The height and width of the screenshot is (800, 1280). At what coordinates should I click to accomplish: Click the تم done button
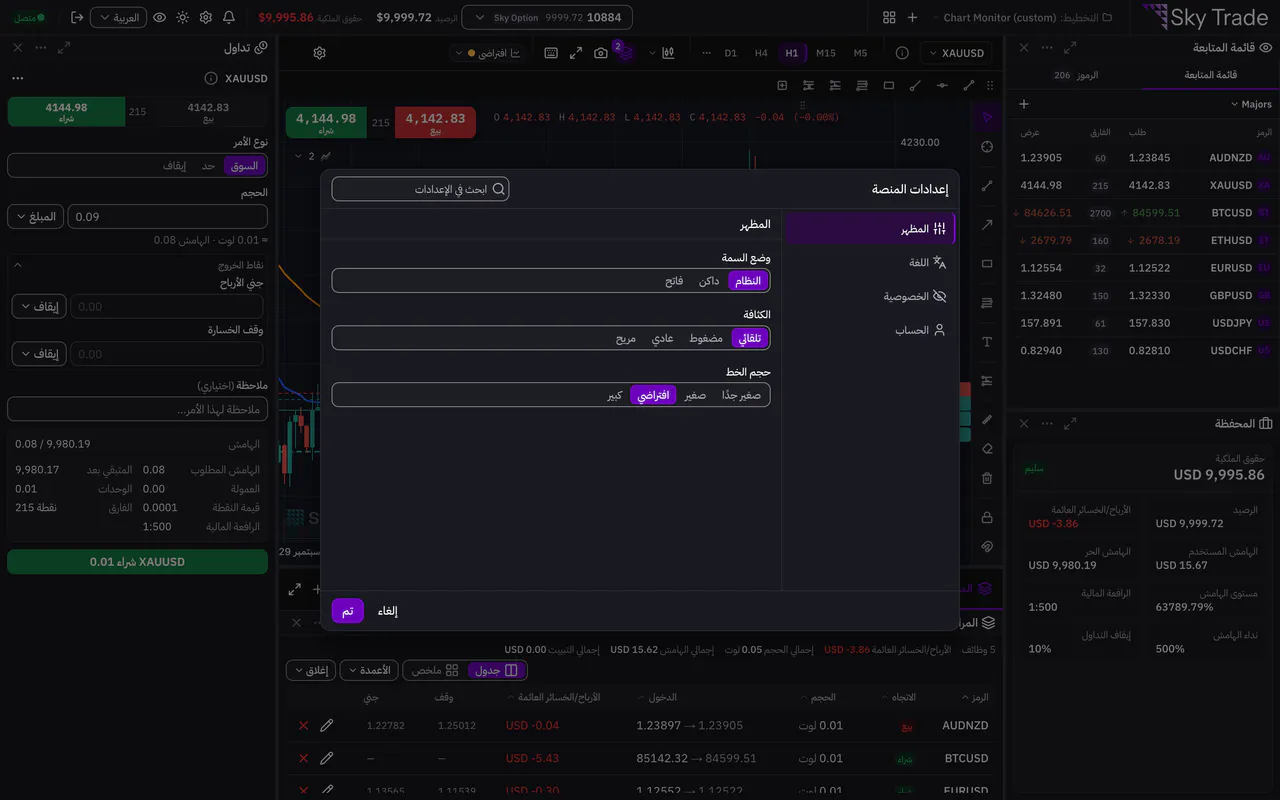click(348, 611)
